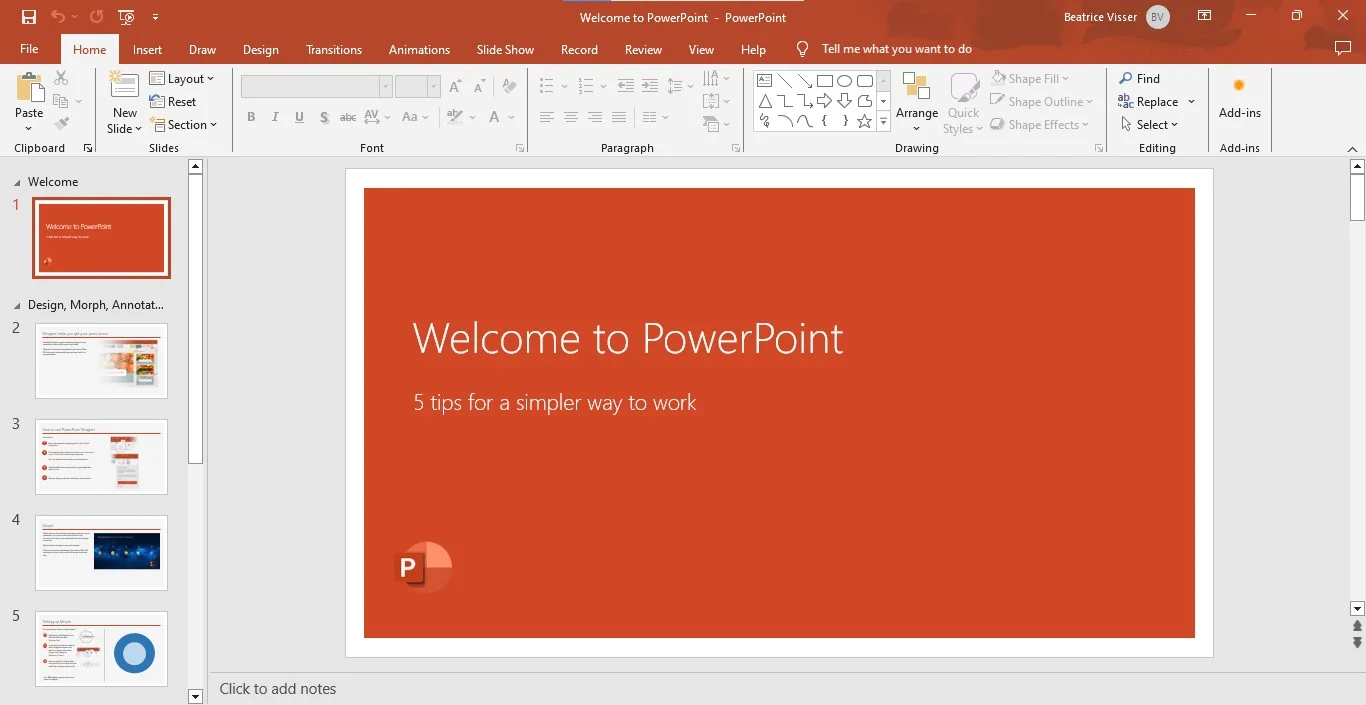Click Increase List Level icon

click(650, 86)
